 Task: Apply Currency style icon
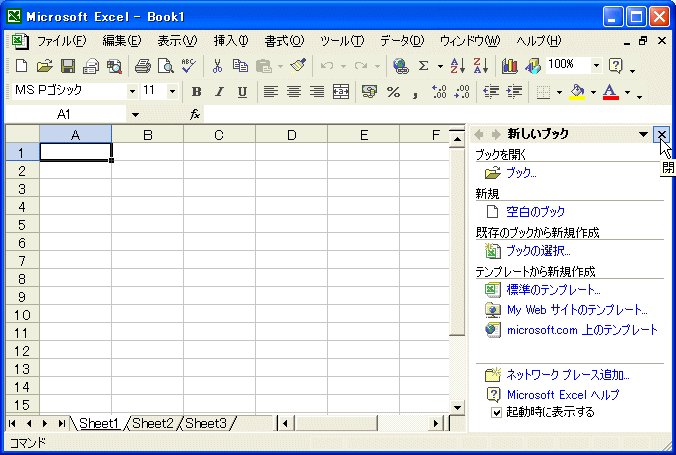(369, 91)
